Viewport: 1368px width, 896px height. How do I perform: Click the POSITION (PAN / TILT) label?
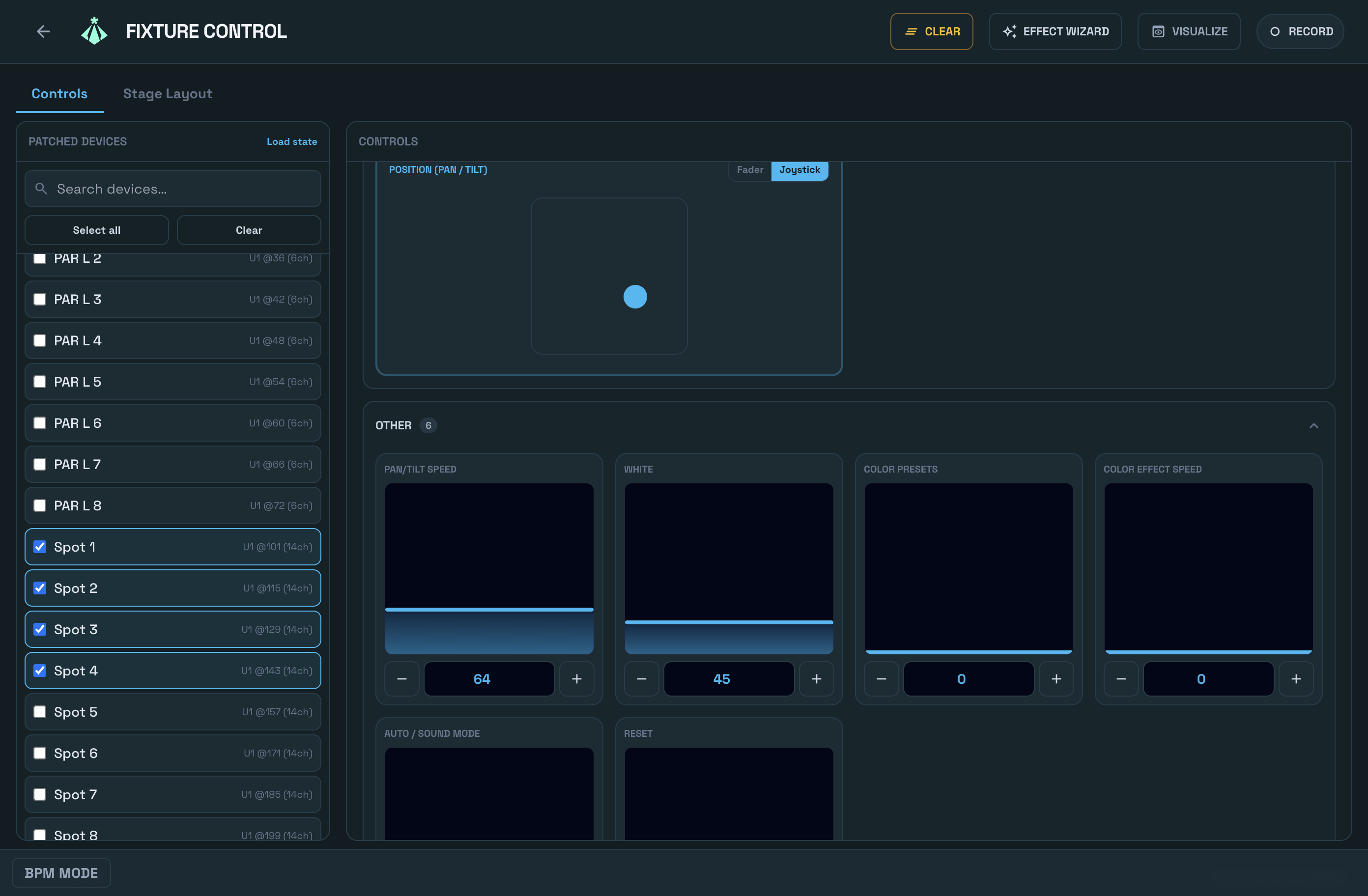click(438, 169)
